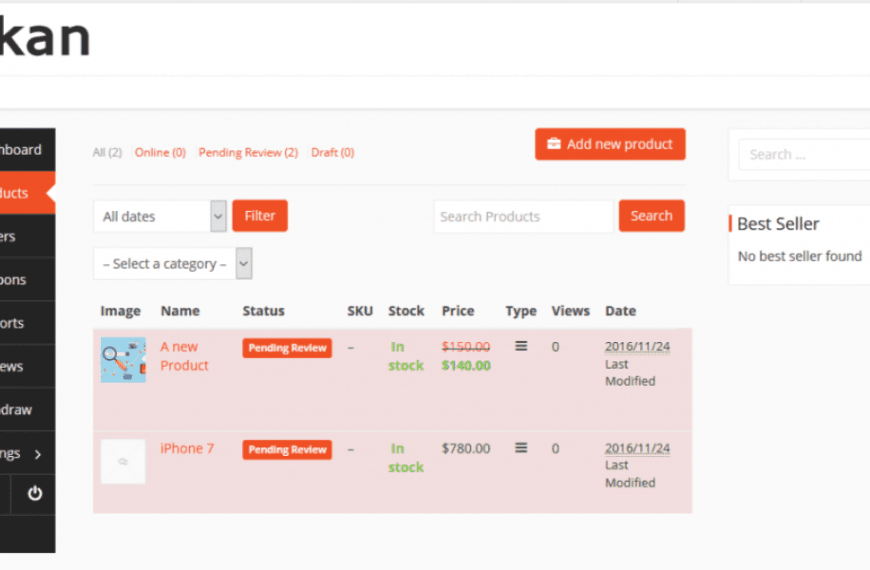The height and width of the screenshot is (570, 870).
Task: Click inside the Search Products field
Action: point(523,216)
